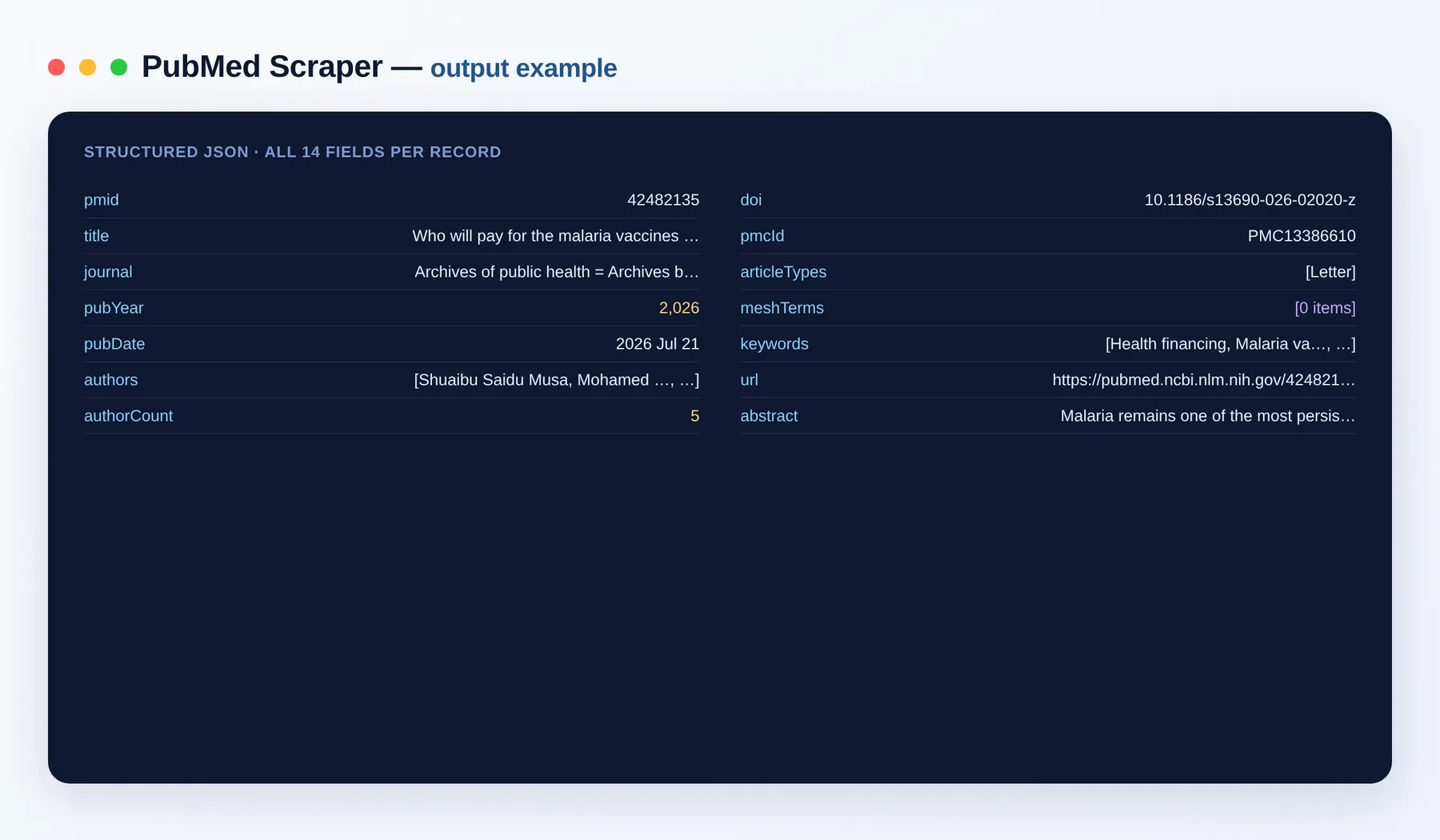Click the green maximize dot
1440x840 pixels.
(118, 67)
